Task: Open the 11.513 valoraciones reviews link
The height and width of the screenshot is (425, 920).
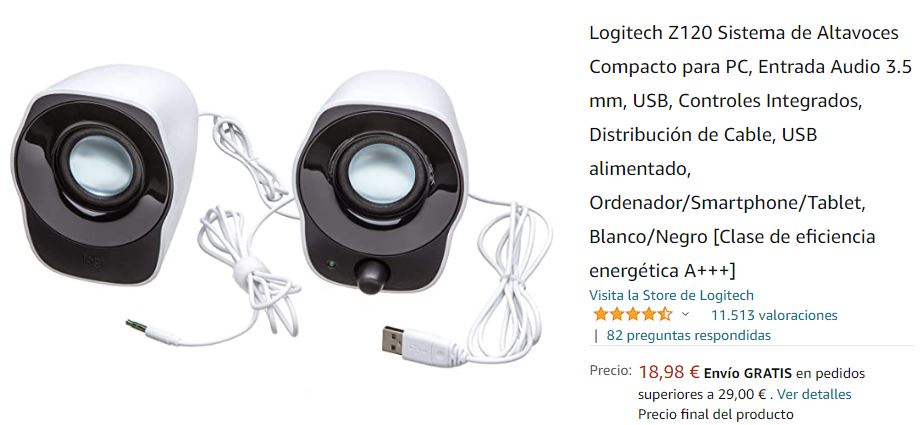Action: tap(774, 315)
